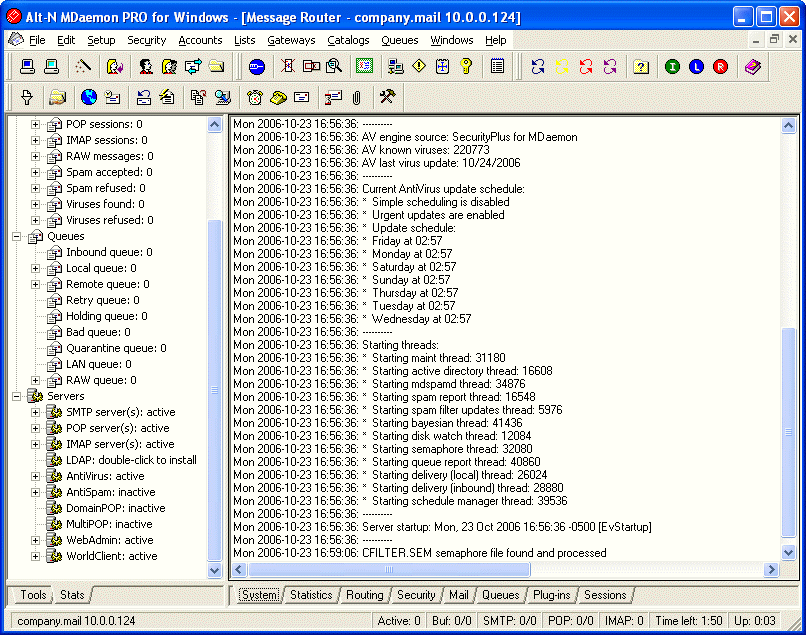806x635 pixels.
Task: Click the yellow key toolbar icon
Action: point(466,67)
